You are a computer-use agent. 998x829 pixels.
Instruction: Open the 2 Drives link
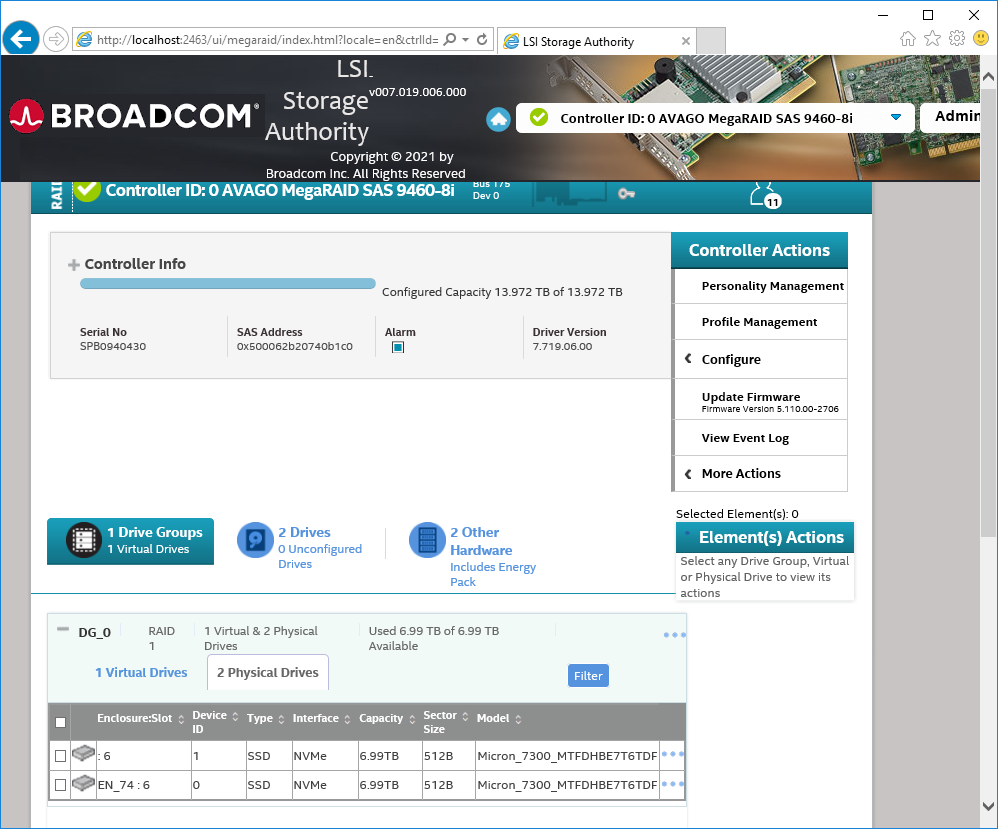(304, 532)
